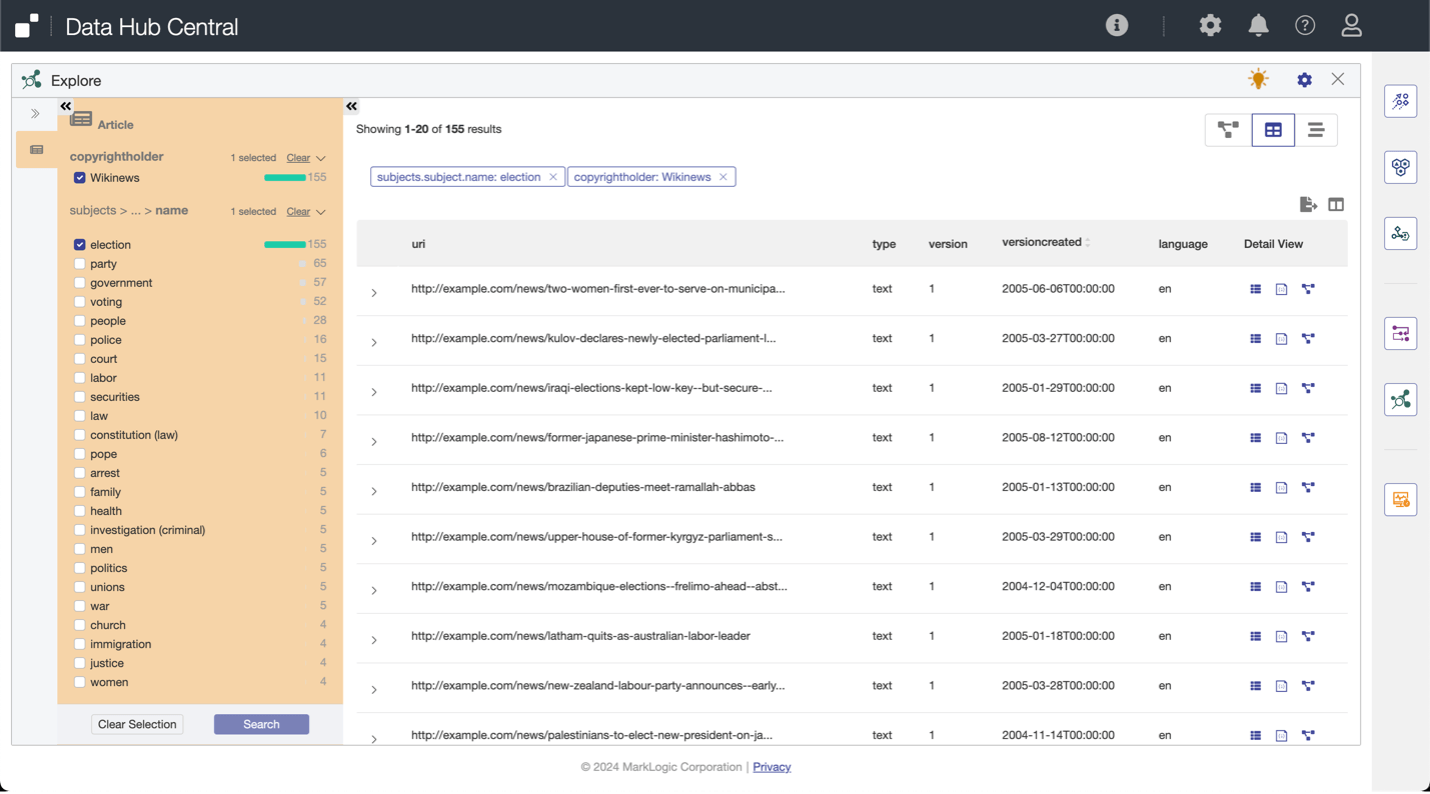Open the Privacy link in footer
This screenshot has height=794, width=1430.
771,767
